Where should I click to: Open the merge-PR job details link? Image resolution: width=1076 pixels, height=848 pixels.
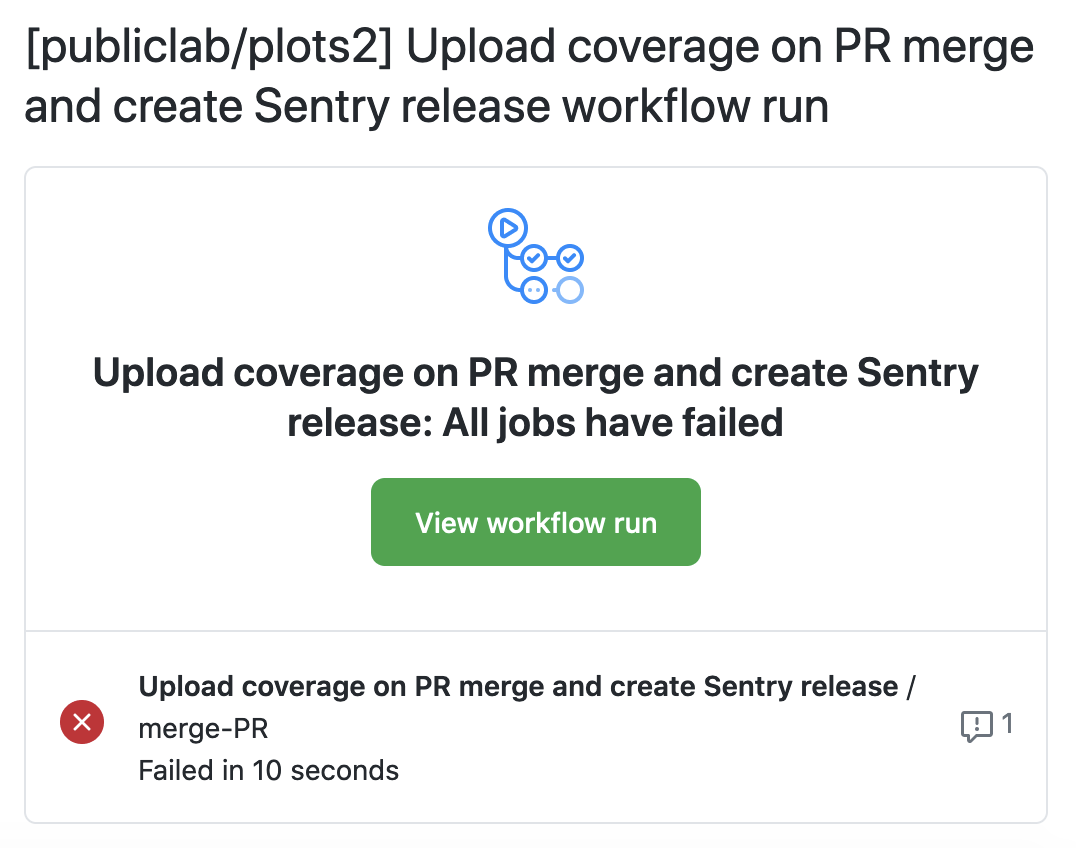click(203, 728)
